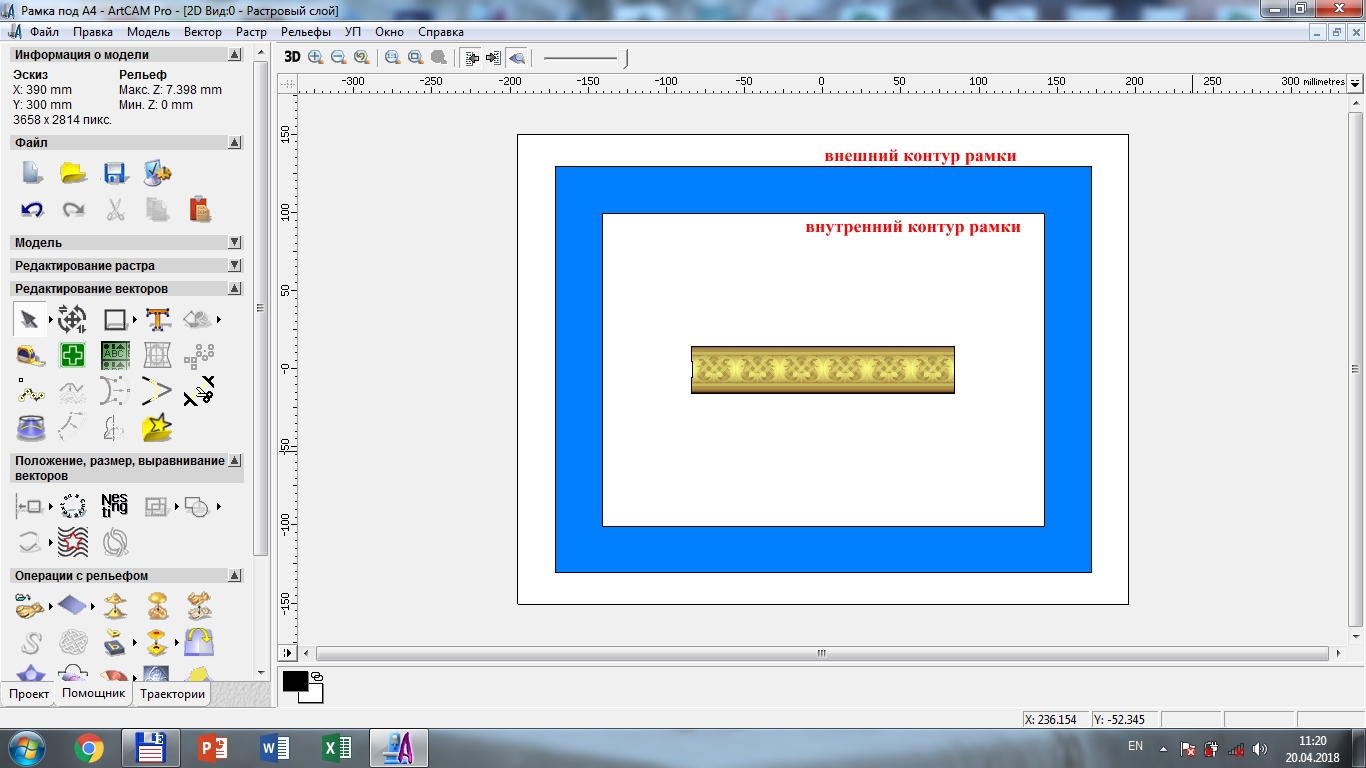This screenshot has width=1366, height=768.
Task: Switch to 3D view button
Action: (292, 57)
